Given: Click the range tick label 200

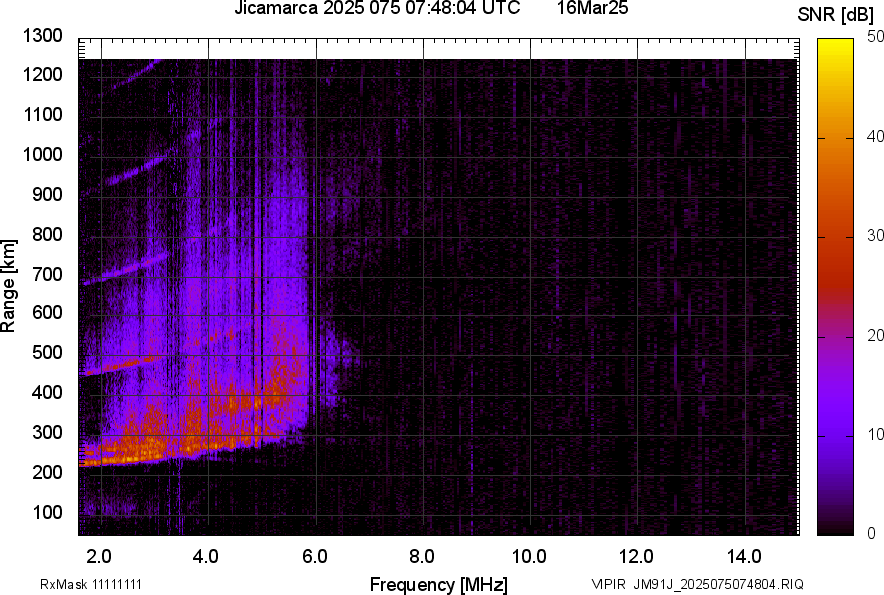Looking at the screenshot, I should point(47,472).
